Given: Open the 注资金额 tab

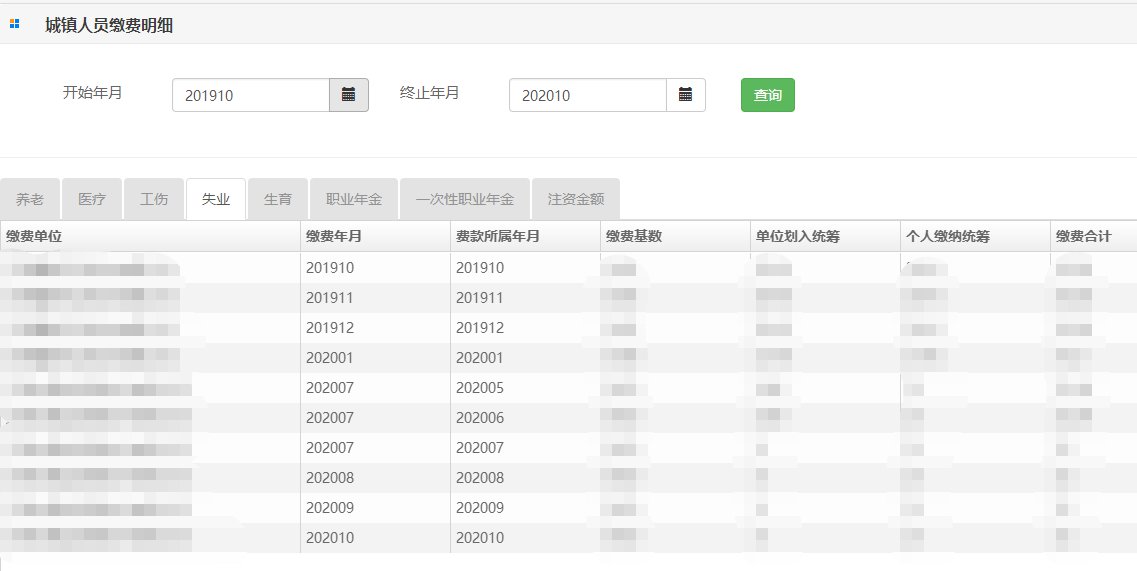Looking at the screenshot, I should coord(576,199).
